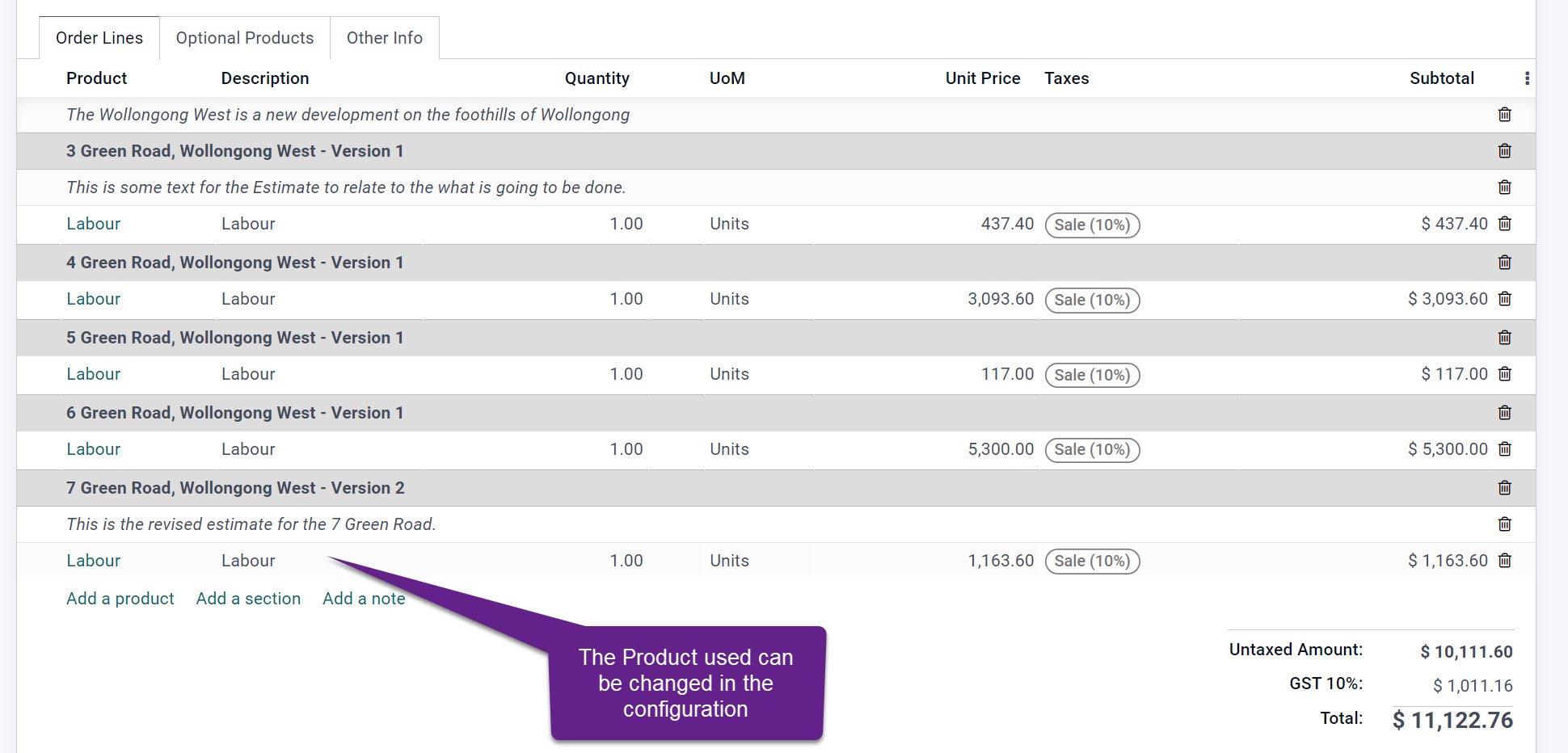This screenshot has height=753, width=1568.
Task: Delete the revised estimate note line
Action: [1504, 524]
